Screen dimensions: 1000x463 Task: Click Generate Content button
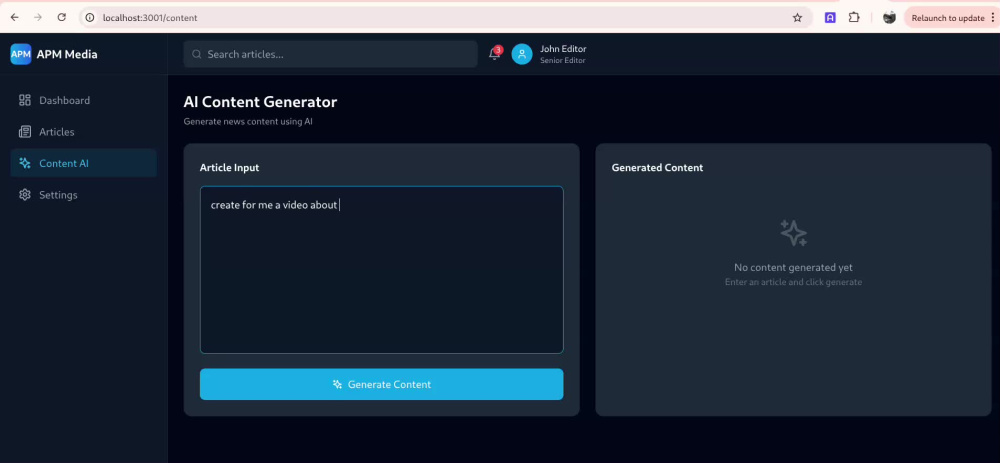click(x=381, y=385)
